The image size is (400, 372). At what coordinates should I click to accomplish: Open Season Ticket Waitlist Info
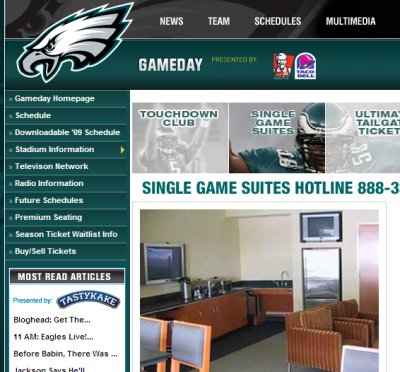click(x=66, y=234)
